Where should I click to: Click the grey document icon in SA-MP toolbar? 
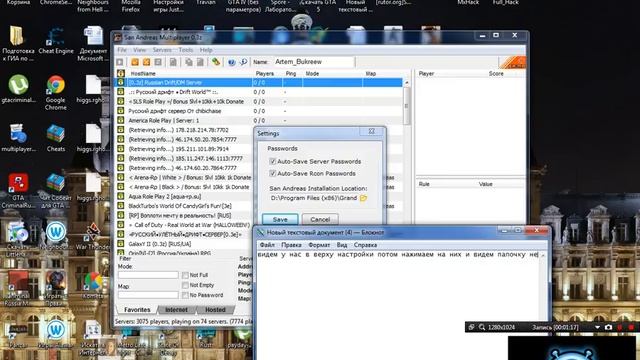point(173,62)
